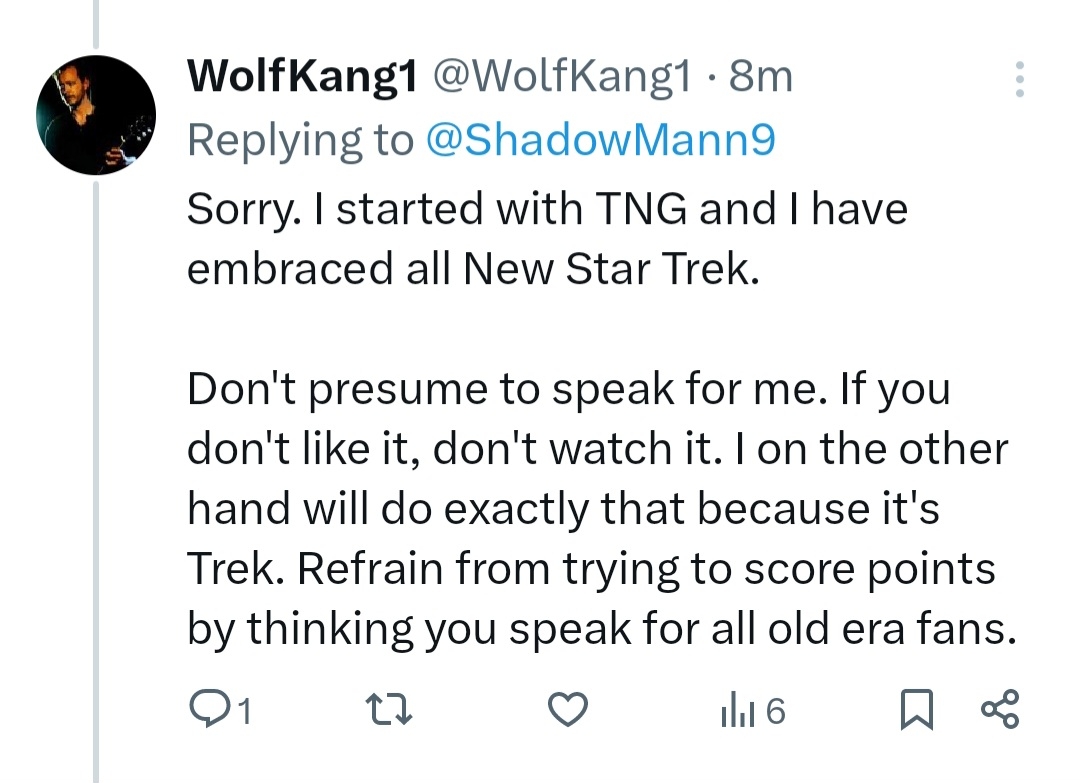Retweet this Star Trek post

[x=386, y=711]
